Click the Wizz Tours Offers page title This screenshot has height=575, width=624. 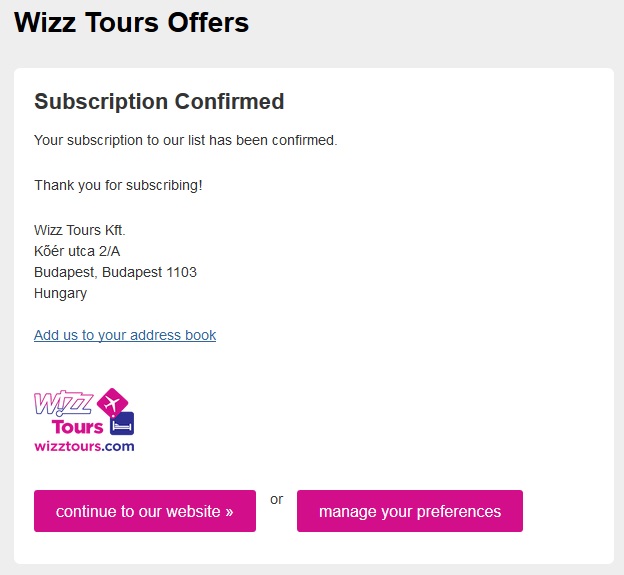point(131,22)
